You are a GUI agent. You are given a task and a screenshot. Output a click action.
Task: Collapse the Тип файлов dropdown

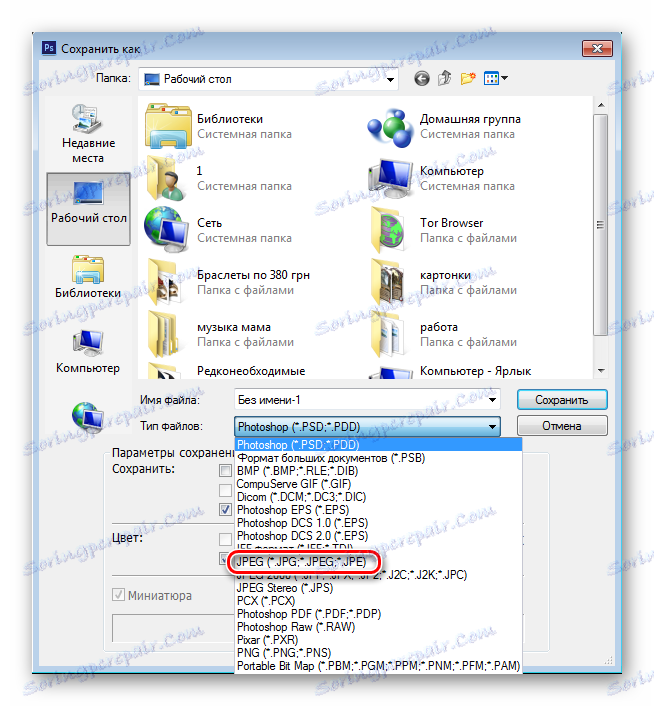pos(493,426)
